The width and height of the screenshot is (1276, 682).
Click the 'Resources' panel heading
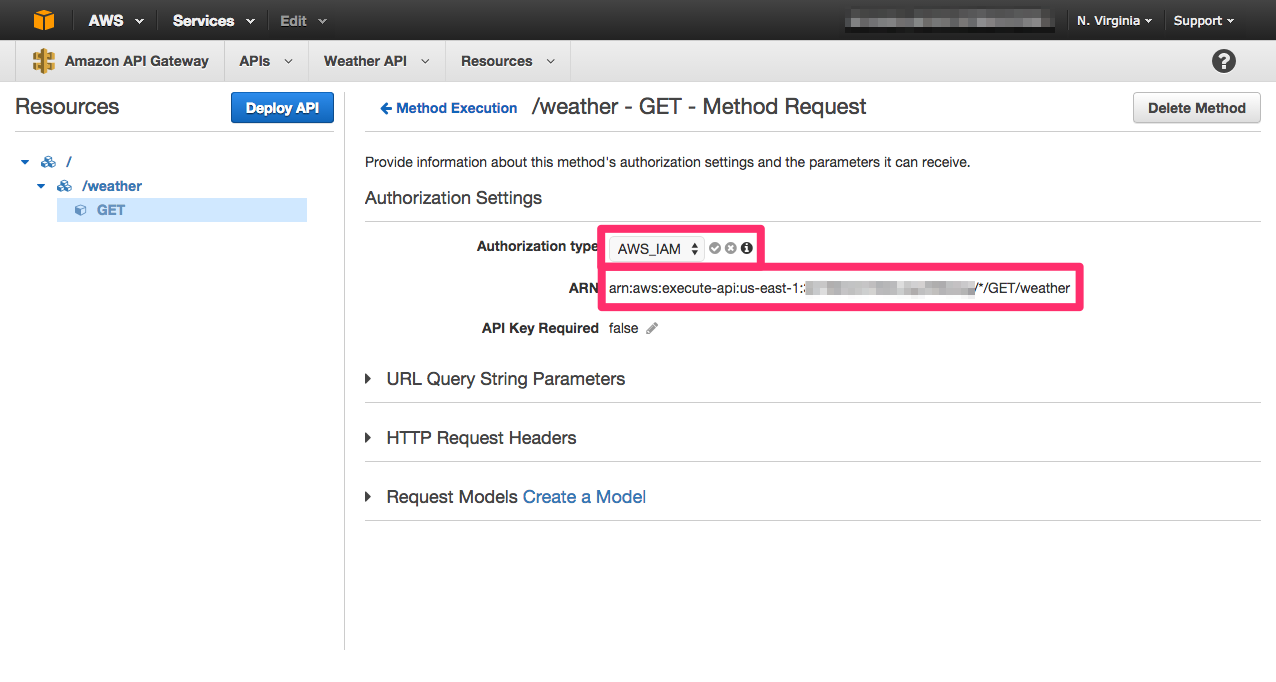[x=67, y=107]
